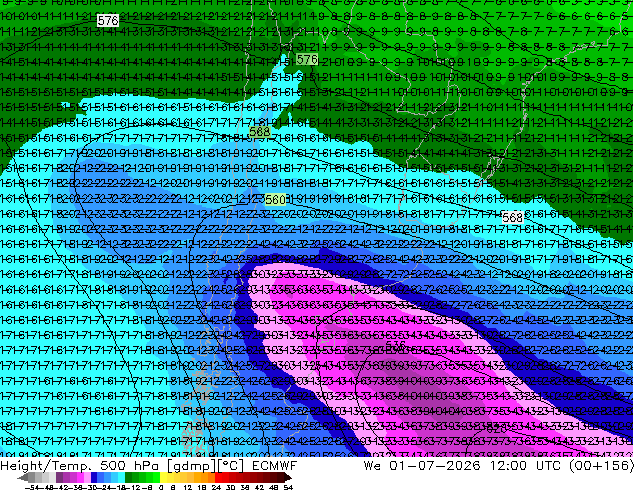Viewport: 634px width, 490px height.
Task: Click the 536 label inside the pink cold core
Action: tap(395, 345)
